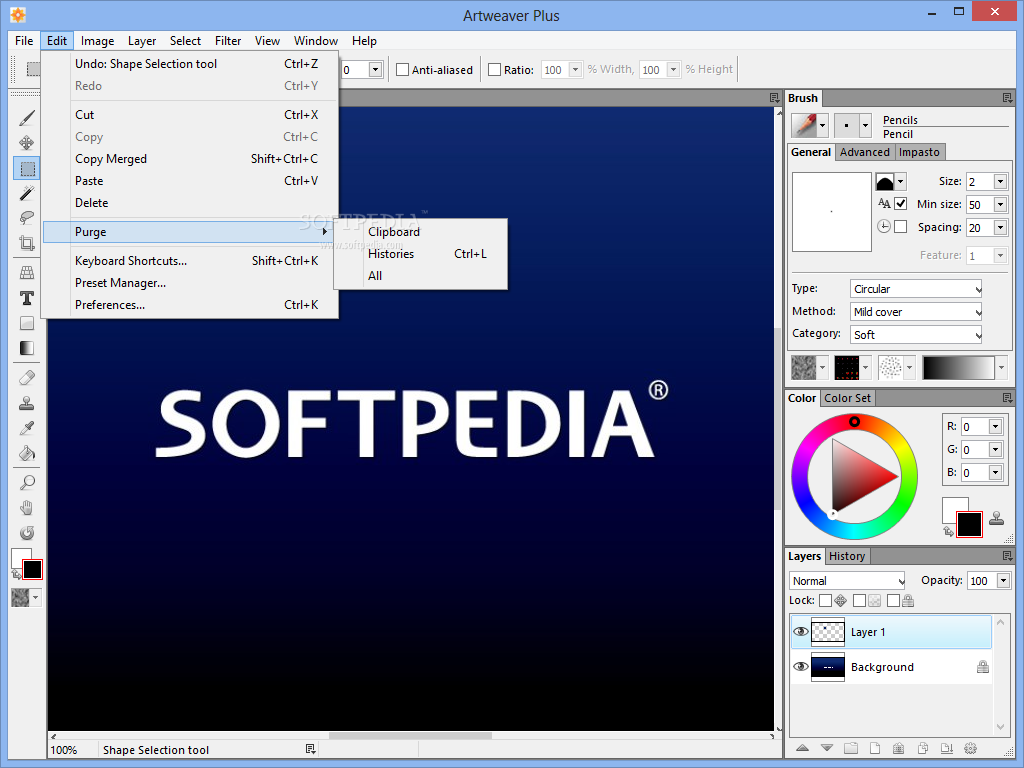The width and height of the screenshot is (1024, 768).
Task: Create a new layer page icon
Action: [874, 748]
